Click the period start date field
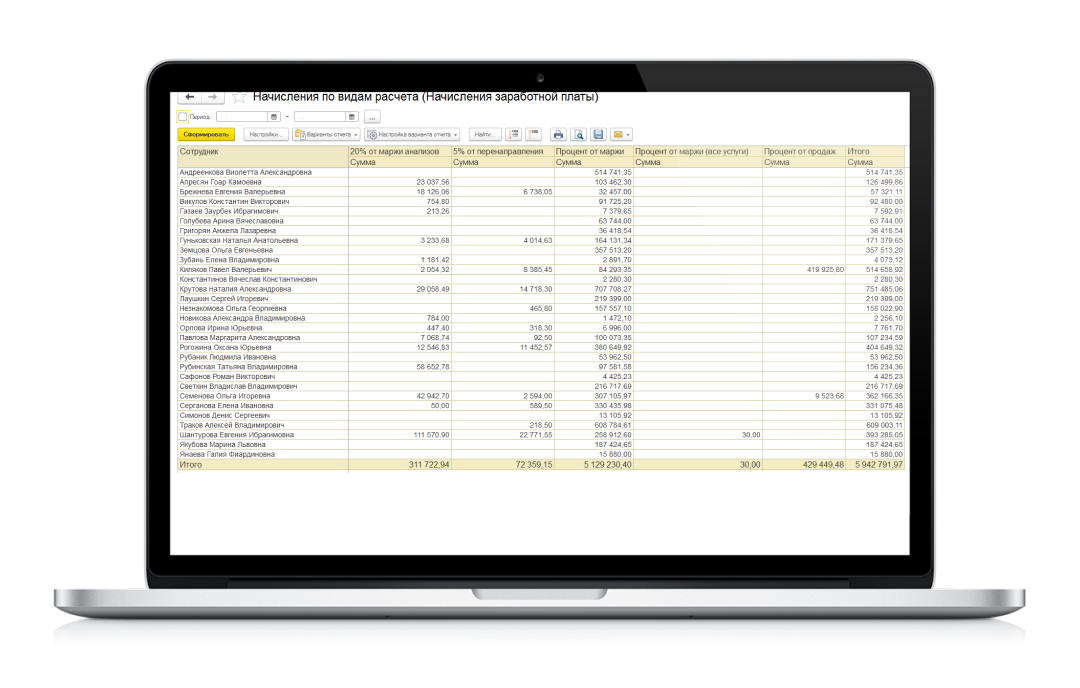This screenshot has height=688, width=1080. pyautogui.click(x=242, y=117)
